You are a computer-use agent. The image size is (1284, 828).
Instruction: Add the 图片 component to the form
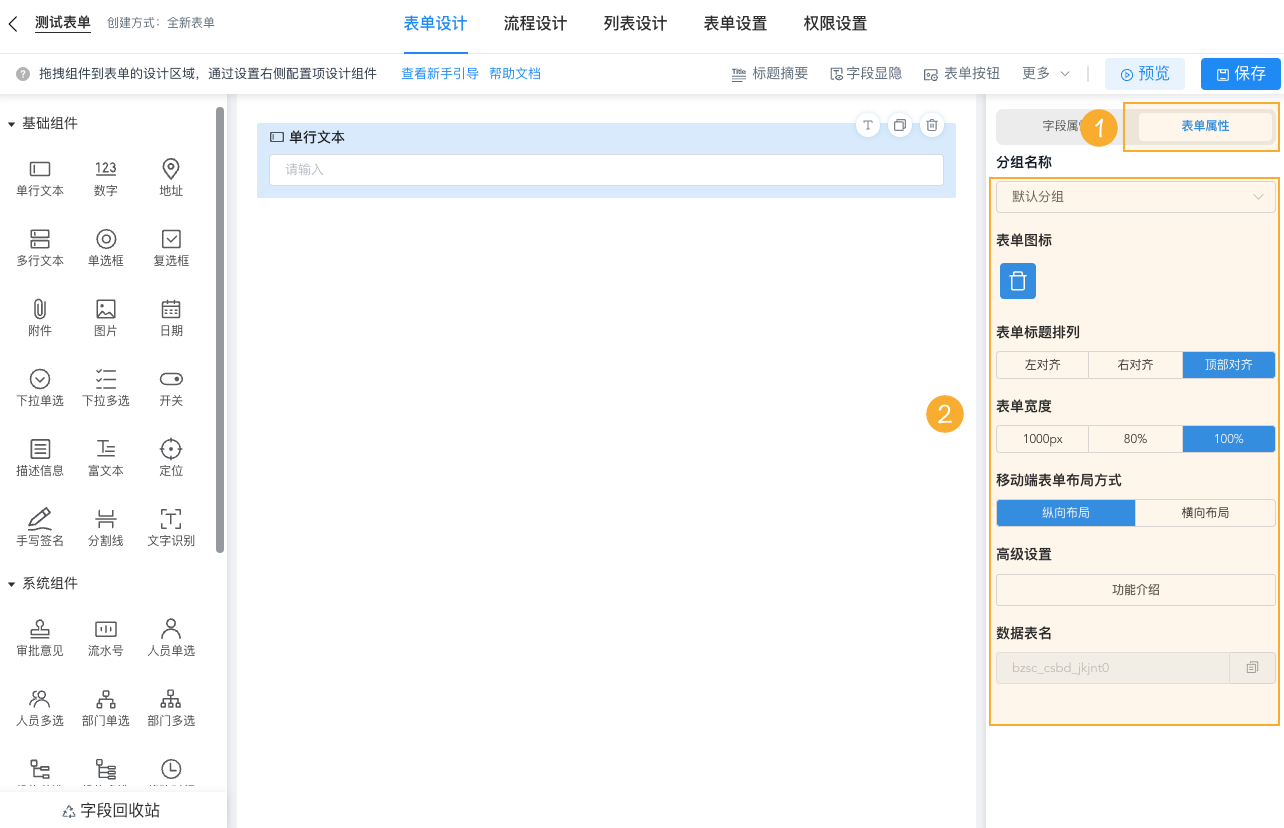pyautogui.click(x=105, y=317)
